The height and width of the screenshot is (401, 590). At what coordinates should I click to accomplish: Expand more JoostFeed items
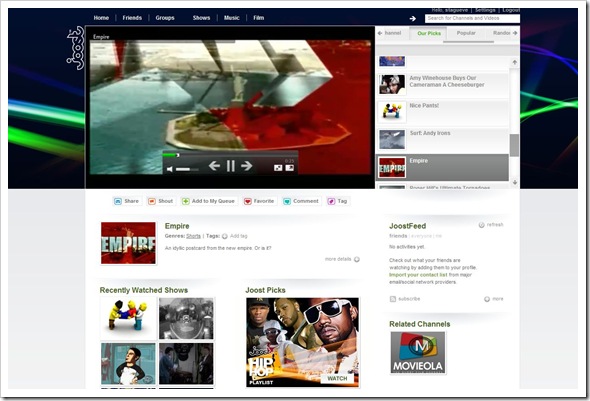point(494,299)
